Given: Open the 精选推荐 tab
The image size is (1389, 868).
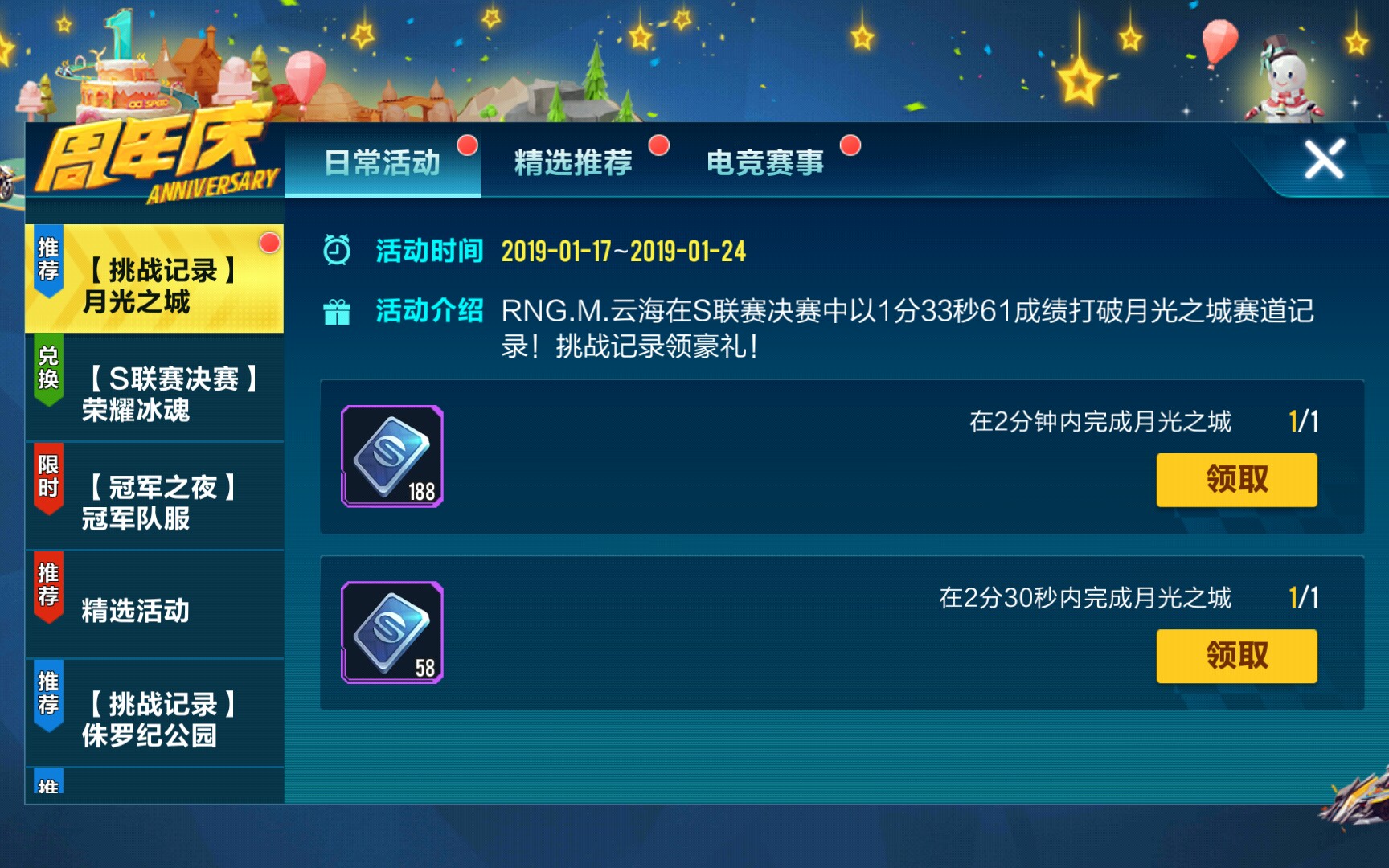Looking at the screenshot, I should tap(573, 162).
